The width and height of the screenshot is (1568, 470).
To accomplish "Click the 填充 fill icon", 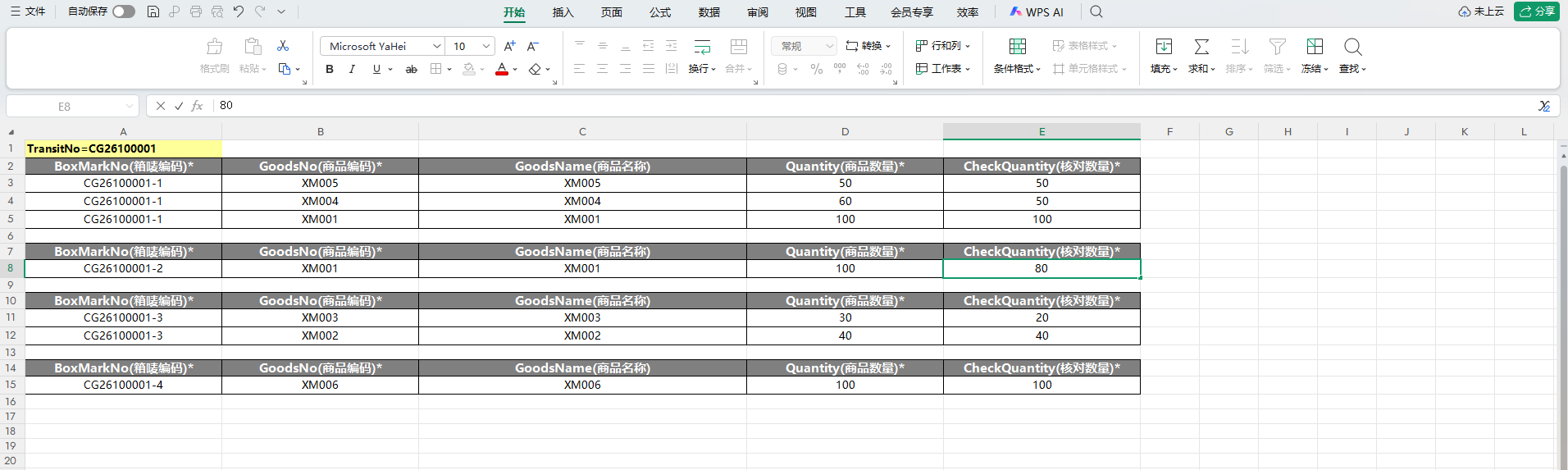I will (x=1164, y=47).
